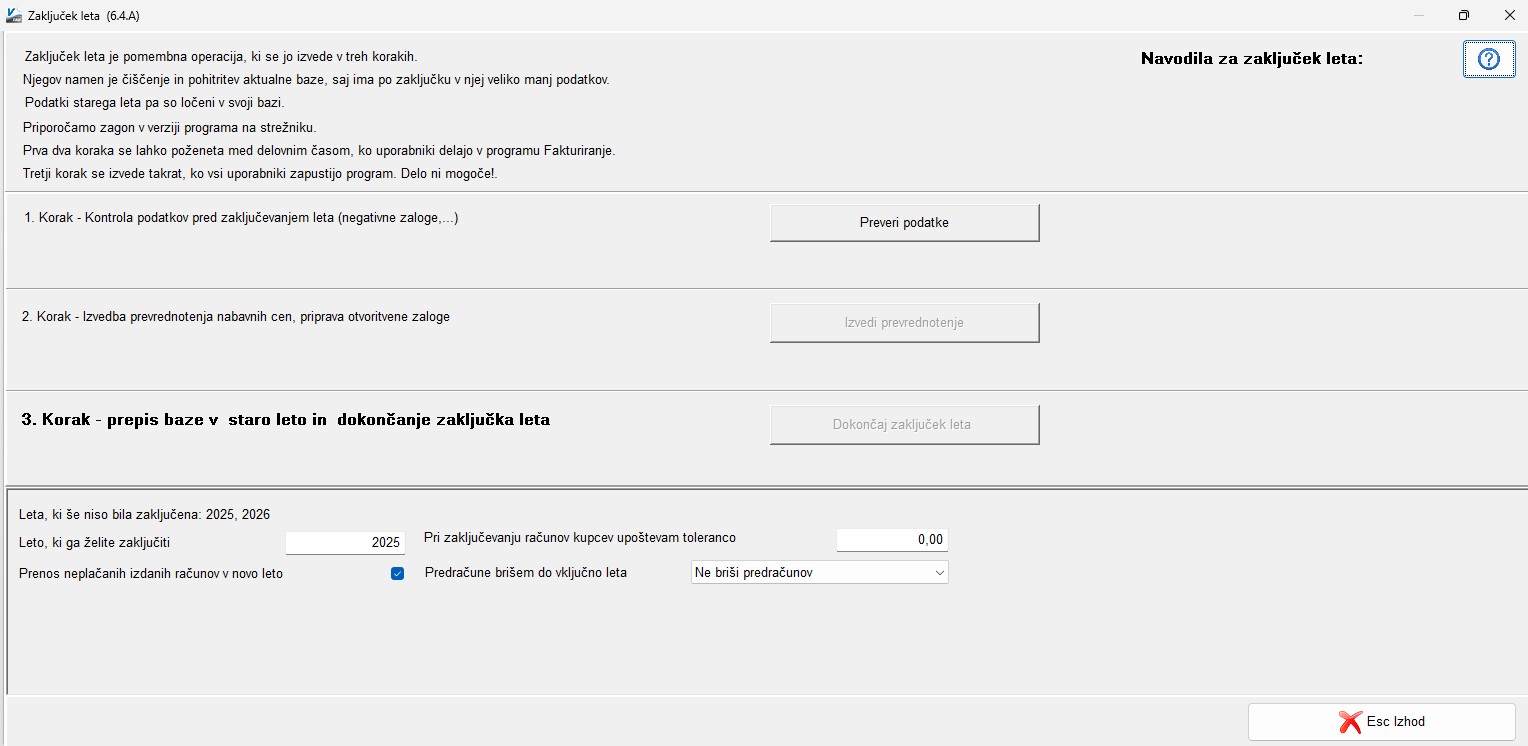This screenshot has height=746, width=1528.
Task: Click the year field containing 2025
Action: point(345,542)
